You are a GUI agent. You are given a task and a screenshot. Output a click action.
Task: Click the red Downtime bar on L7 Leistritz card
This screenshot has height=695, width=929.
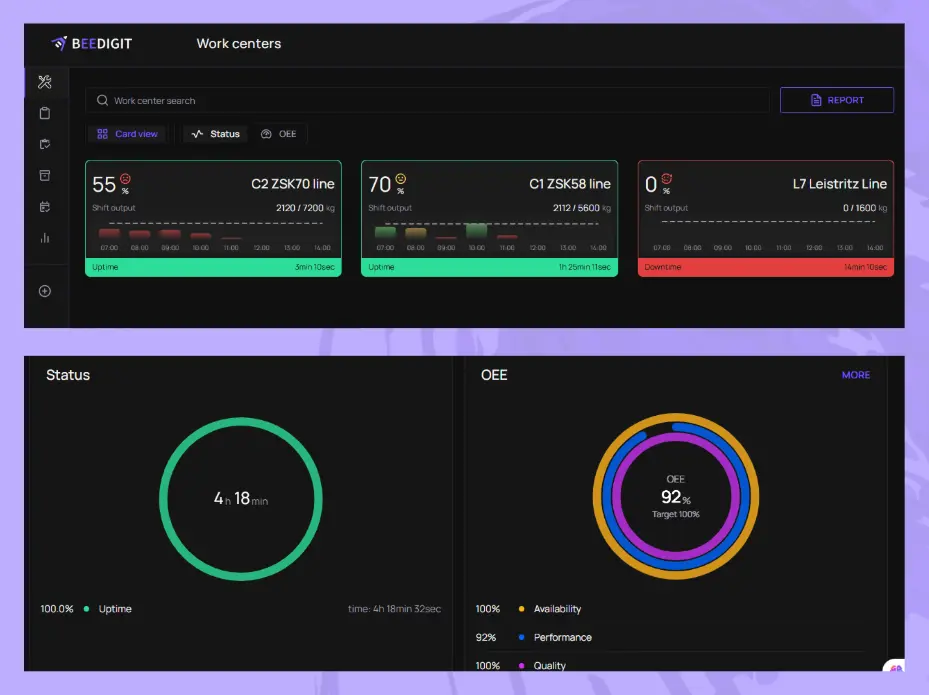click(765, 267)
